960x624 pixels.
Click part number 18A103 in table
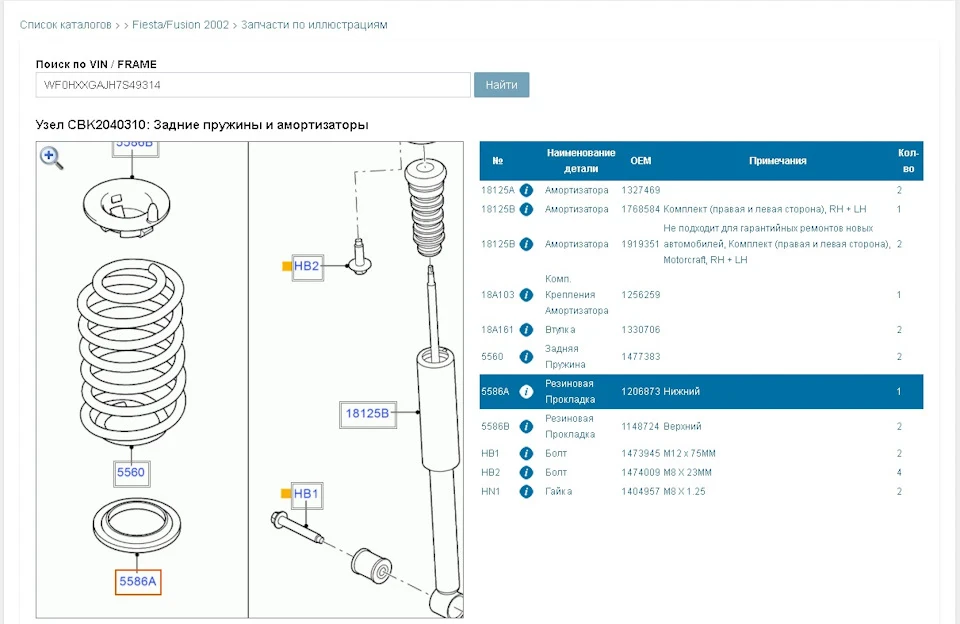498,295
